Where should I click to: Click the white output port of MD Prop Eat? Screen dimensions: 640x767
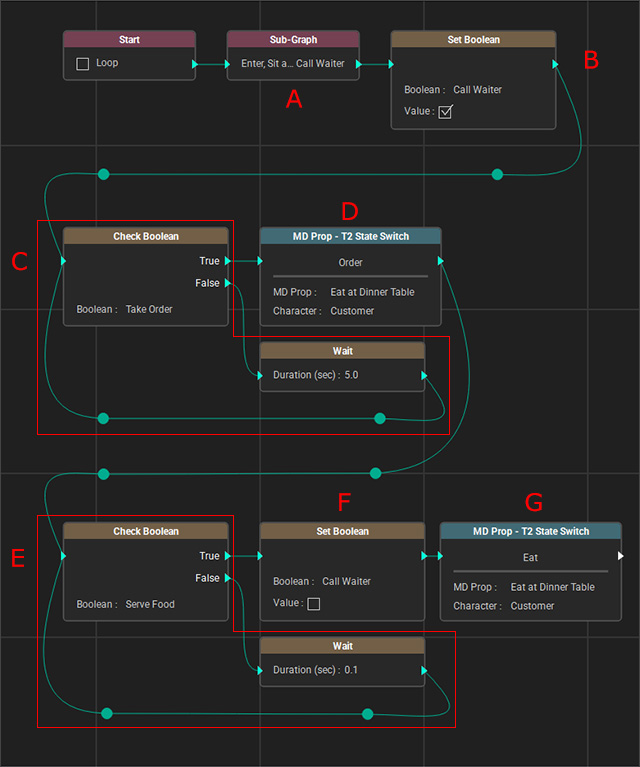[x=621, y=556]
